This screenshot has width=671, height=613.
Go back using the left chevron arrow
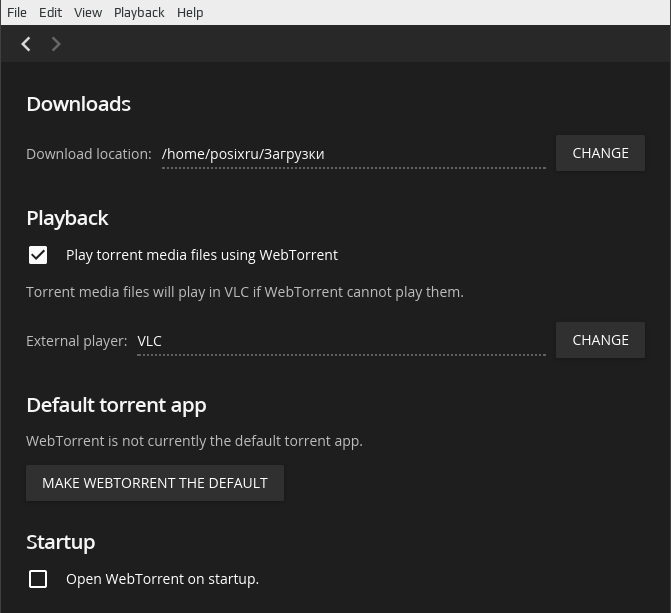coord(26,44)
